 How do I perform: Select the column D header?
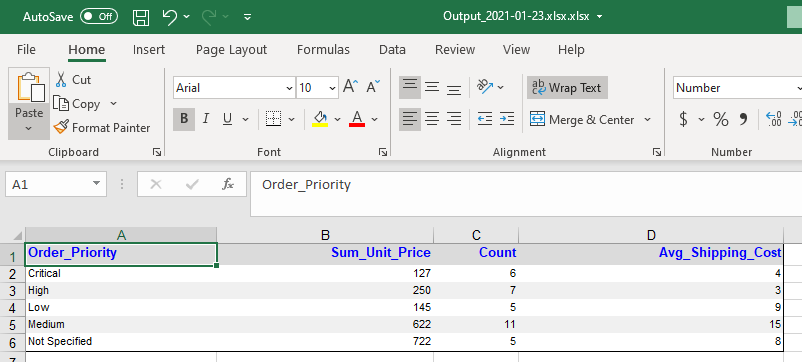click(651, 235)
